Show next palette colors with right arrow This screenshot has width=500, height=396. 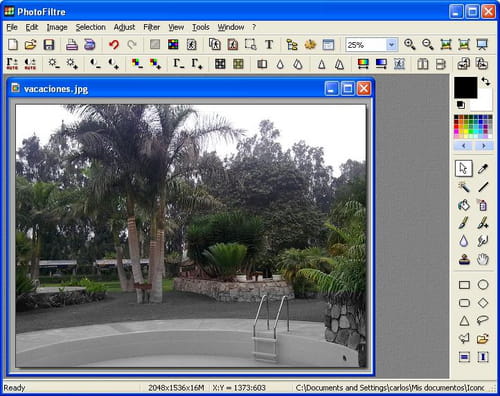coord(483,146)
